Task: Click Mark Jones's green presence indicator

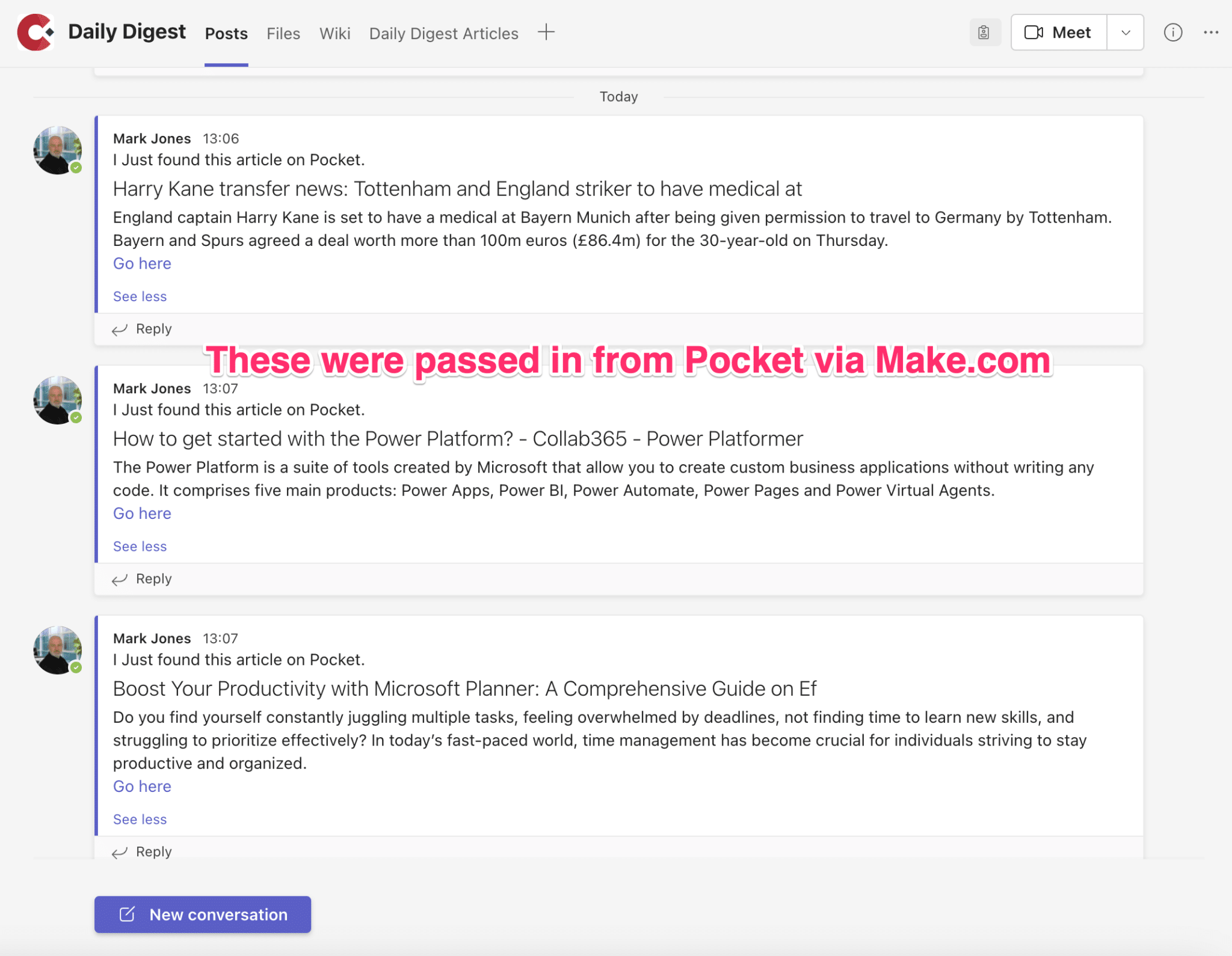Action: point(76,167)
